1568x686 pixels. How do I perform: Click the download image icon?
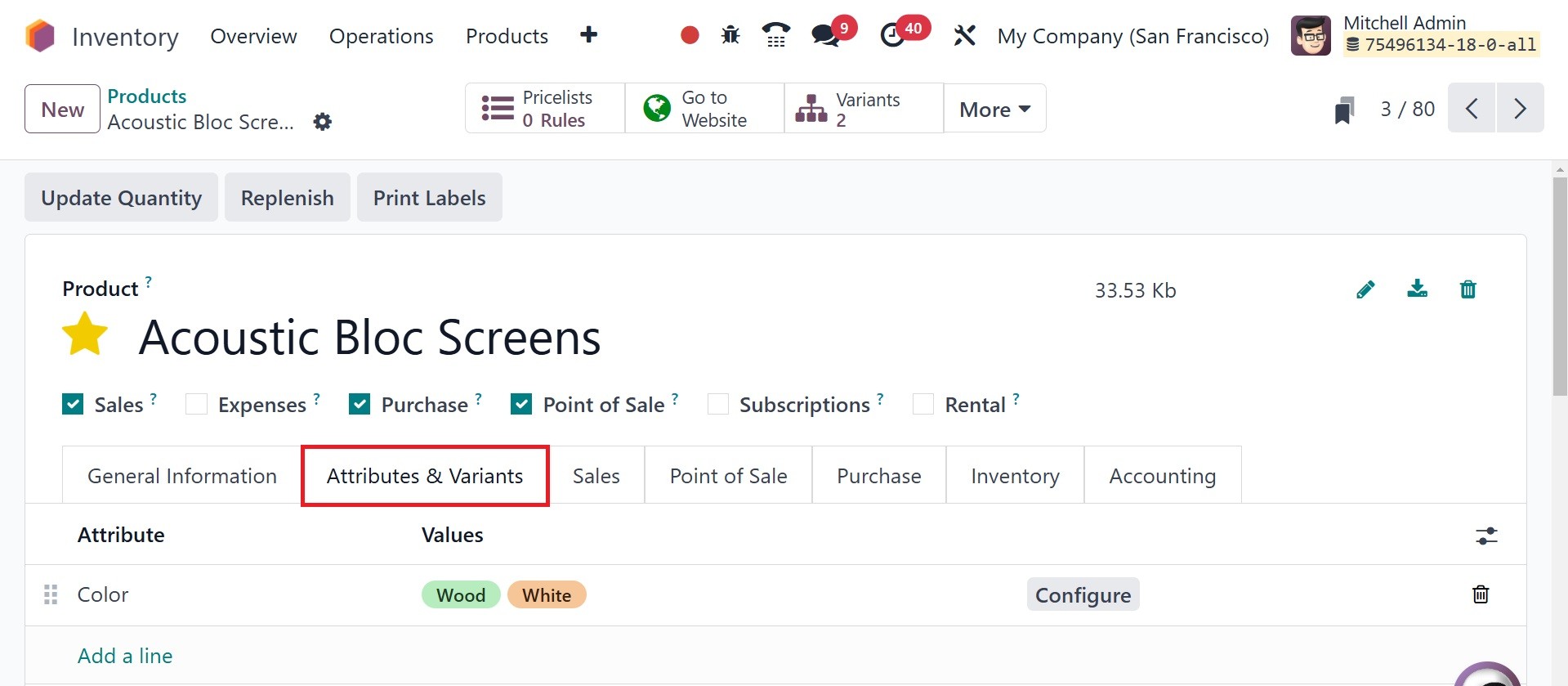pyautogui.click(x=1417, y=289)
